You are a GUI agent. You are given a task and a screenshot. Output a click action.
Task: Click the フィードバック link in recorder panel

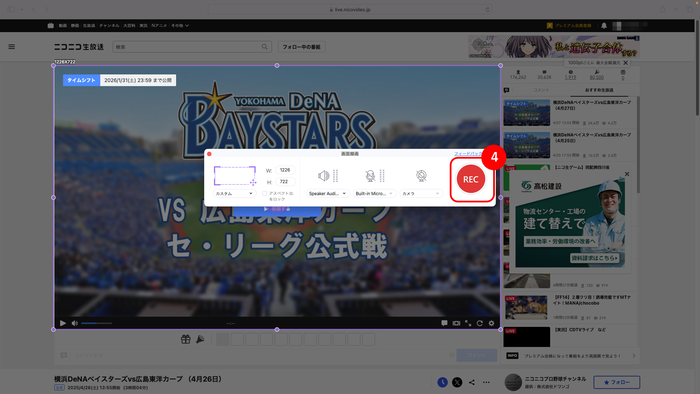468,153
